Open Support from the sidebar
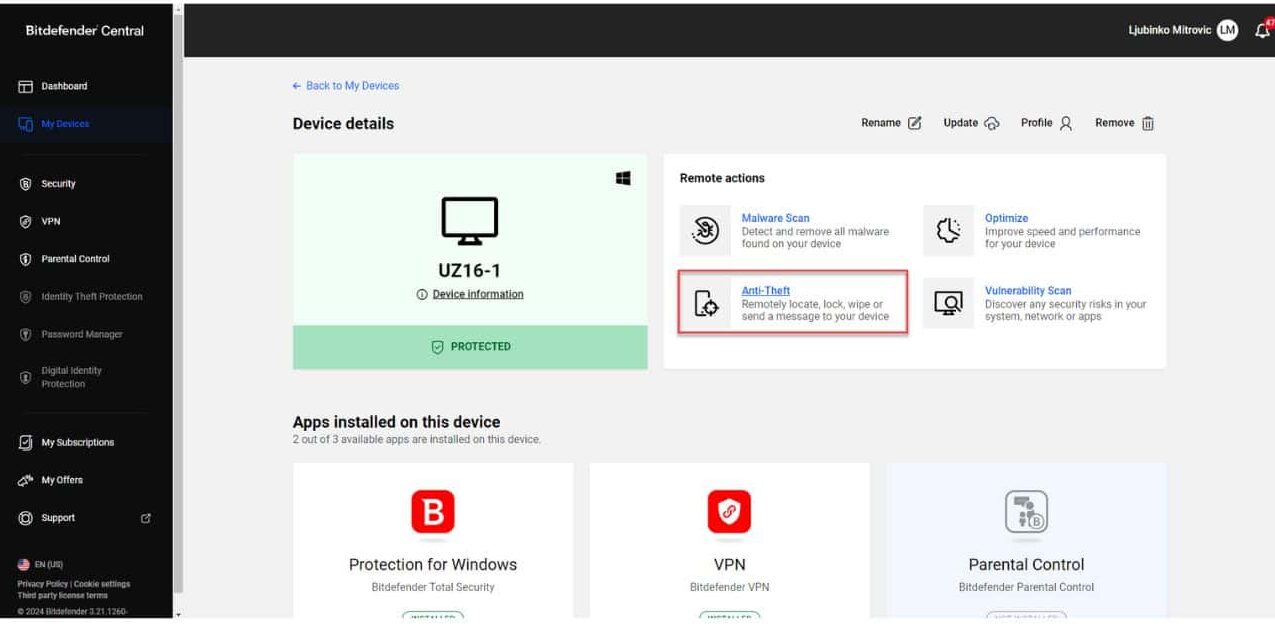This screenshot has height=627, width=1275. [x=58, y=518]
